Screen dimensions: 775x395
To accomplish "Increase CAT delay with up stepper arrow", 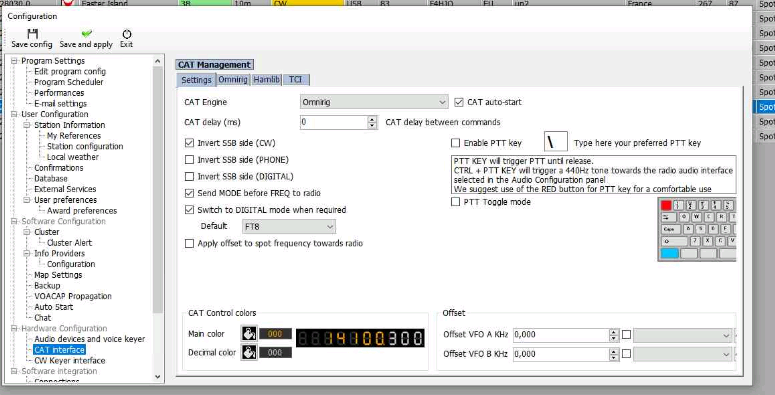I will [x=373, y=119].
